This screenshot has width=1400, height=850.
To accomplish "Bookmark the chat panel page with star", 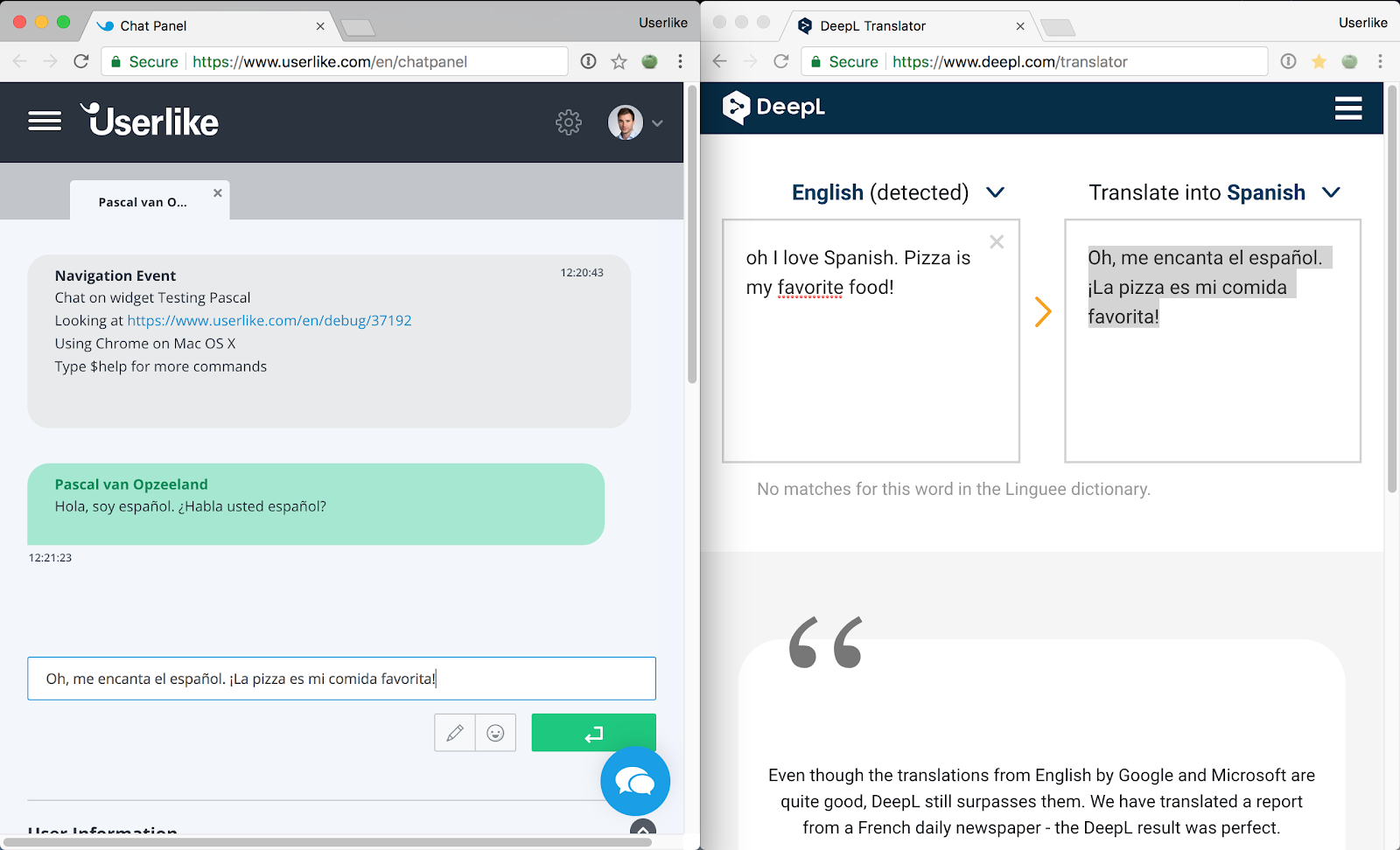I will [x=619, y=61].
